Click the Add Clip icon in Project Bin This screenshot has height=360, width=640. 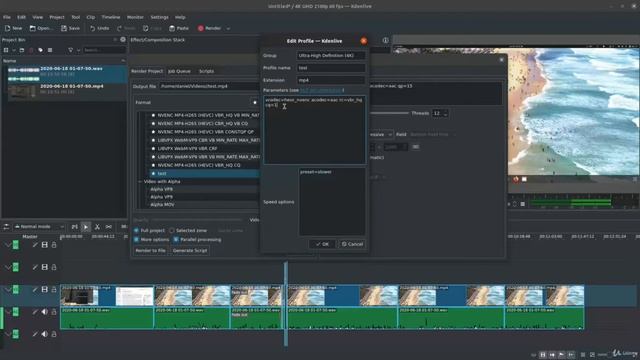click(6, 50)
